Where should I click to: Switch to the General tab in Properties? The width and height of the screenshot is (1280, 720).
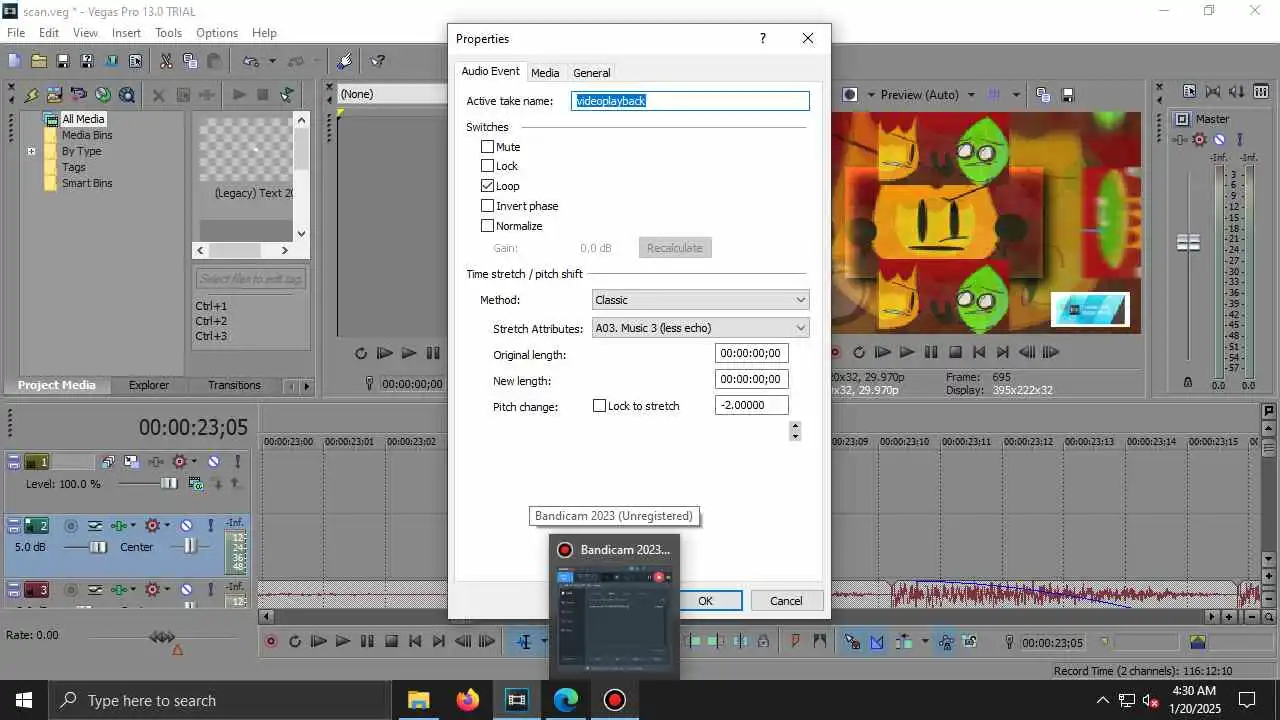[x=592, y=73]
